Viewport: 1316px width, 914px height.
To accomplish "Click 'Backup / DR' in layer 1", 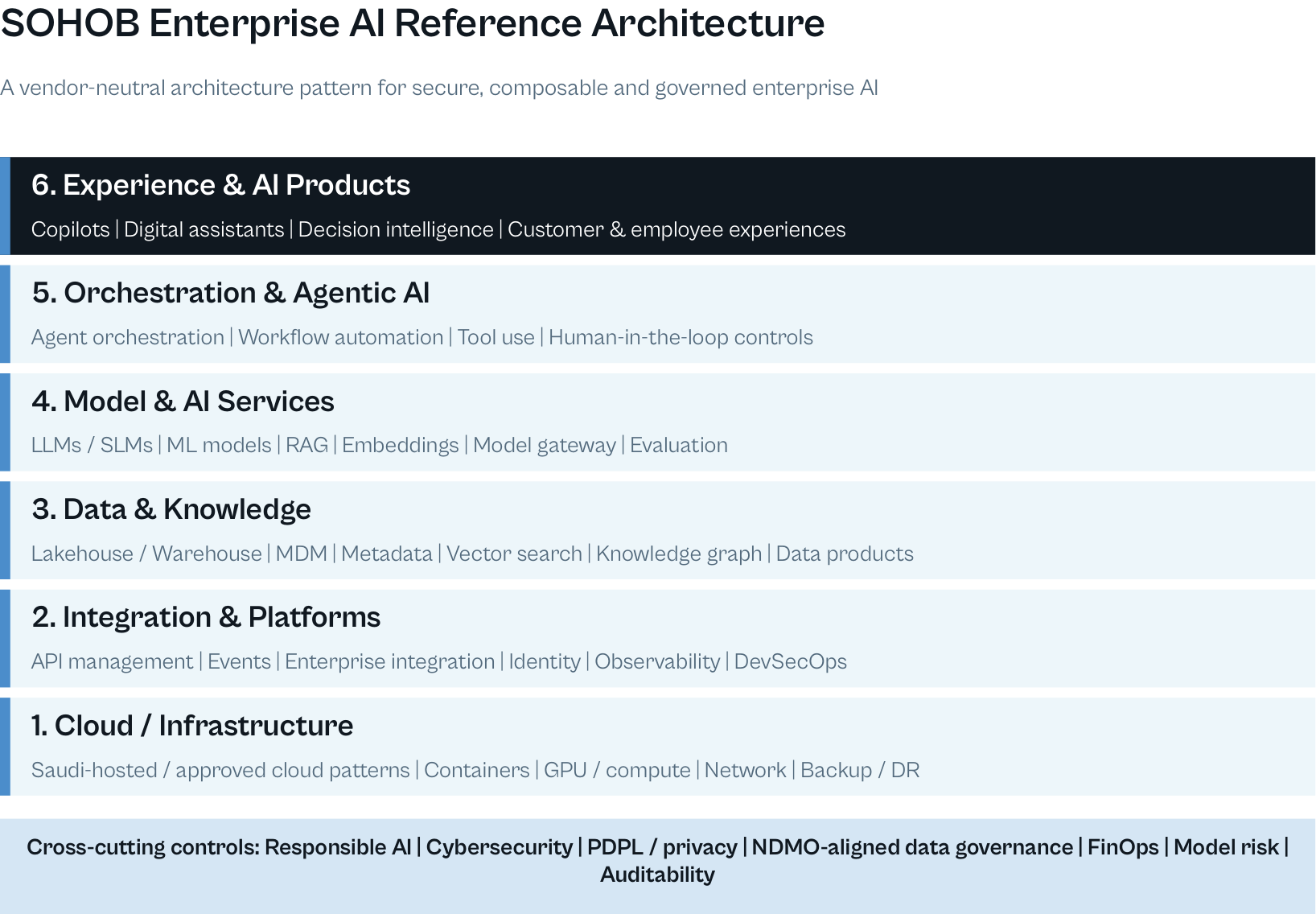I will pos(860,771).
